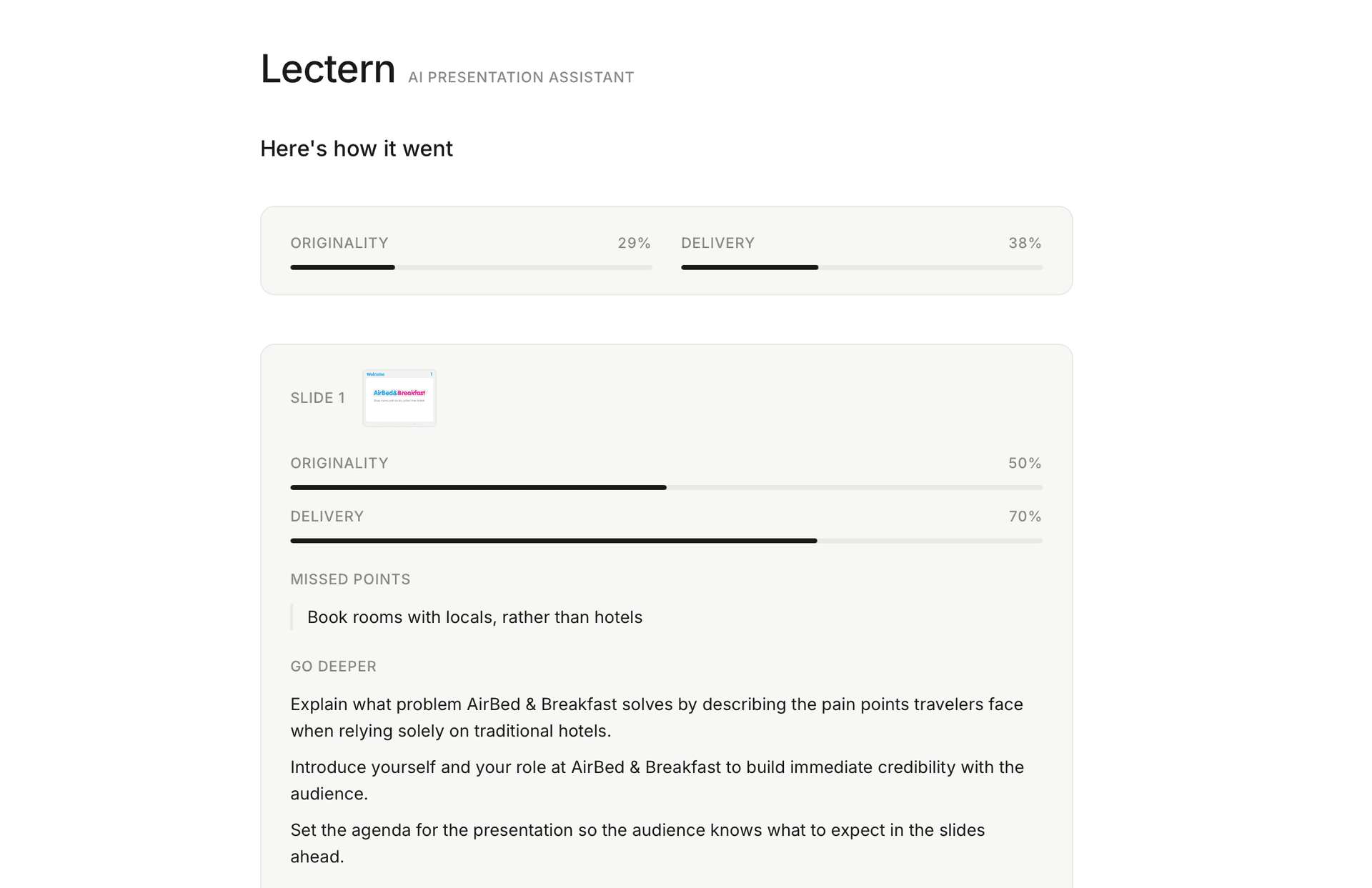Select the "Book rooms with locals" missed point
Image resolution: width=1372 pixels, height=888 pixels.
coord(474,617)
